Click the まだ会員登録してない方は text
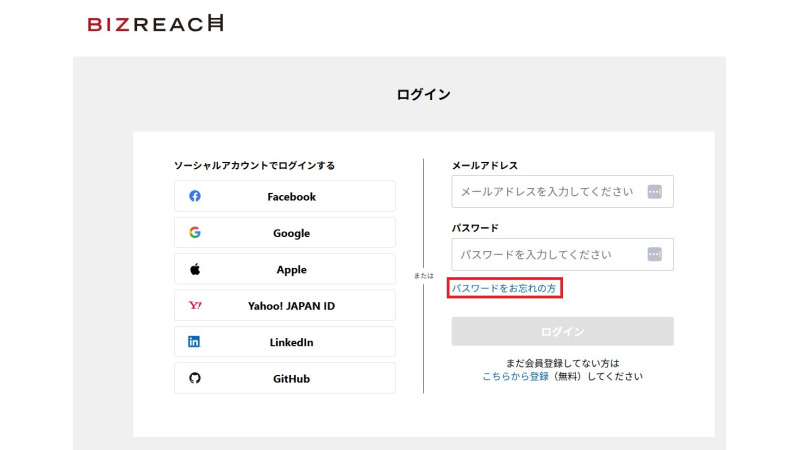 562,363
